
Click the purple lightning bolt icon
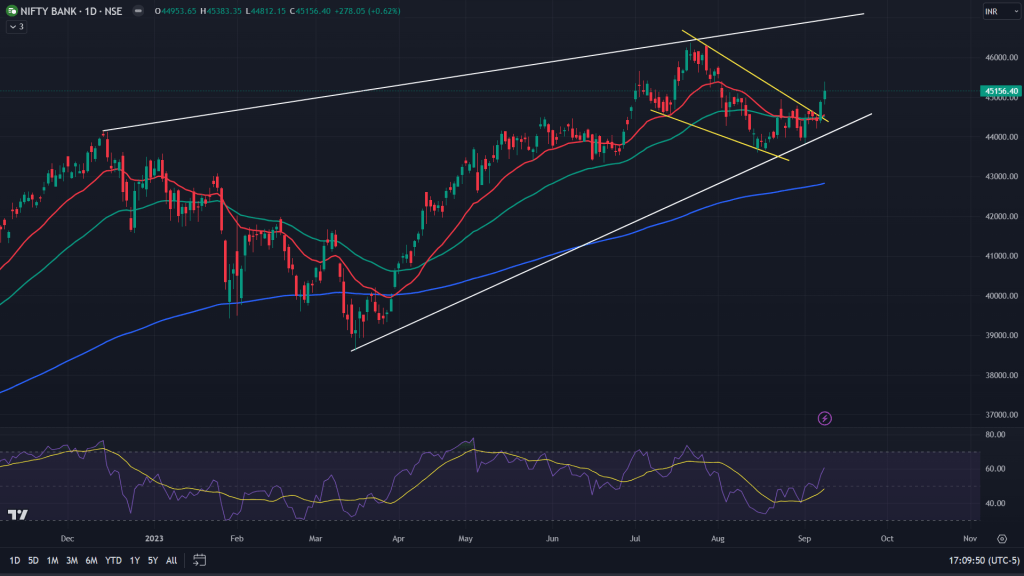pos(825,418)
